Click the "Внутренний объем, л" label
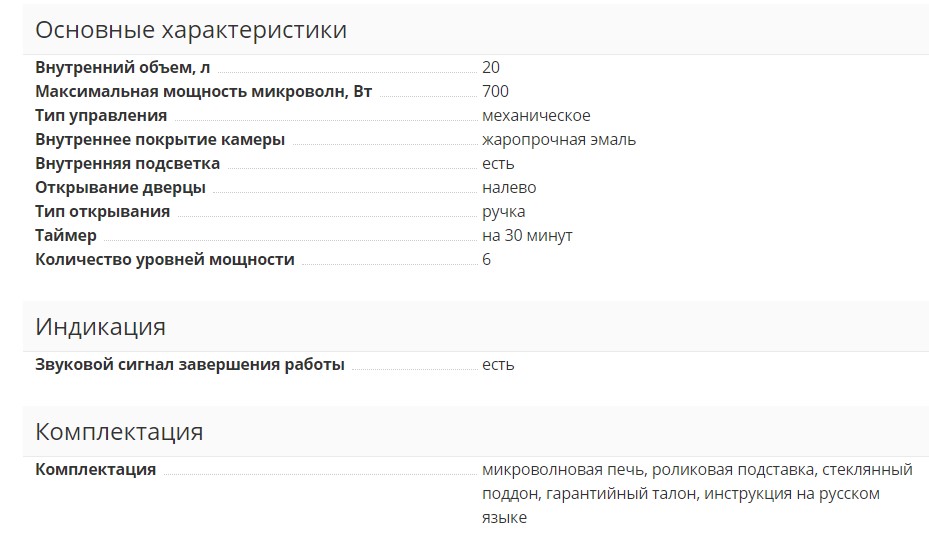The width and height of the screenshot is (929, 551). click(122, 68)
